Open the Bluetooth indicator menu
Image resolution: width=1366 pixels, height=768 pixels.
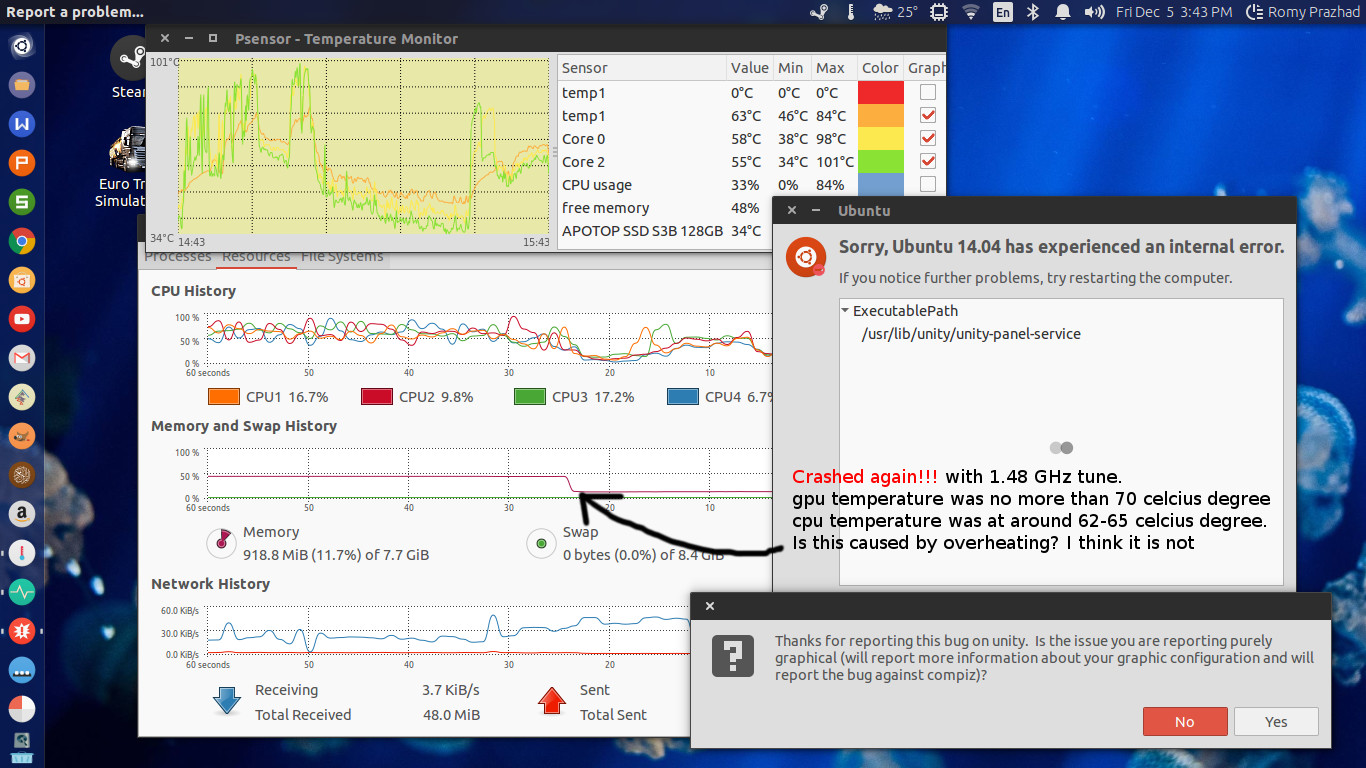coord(1035,12)
